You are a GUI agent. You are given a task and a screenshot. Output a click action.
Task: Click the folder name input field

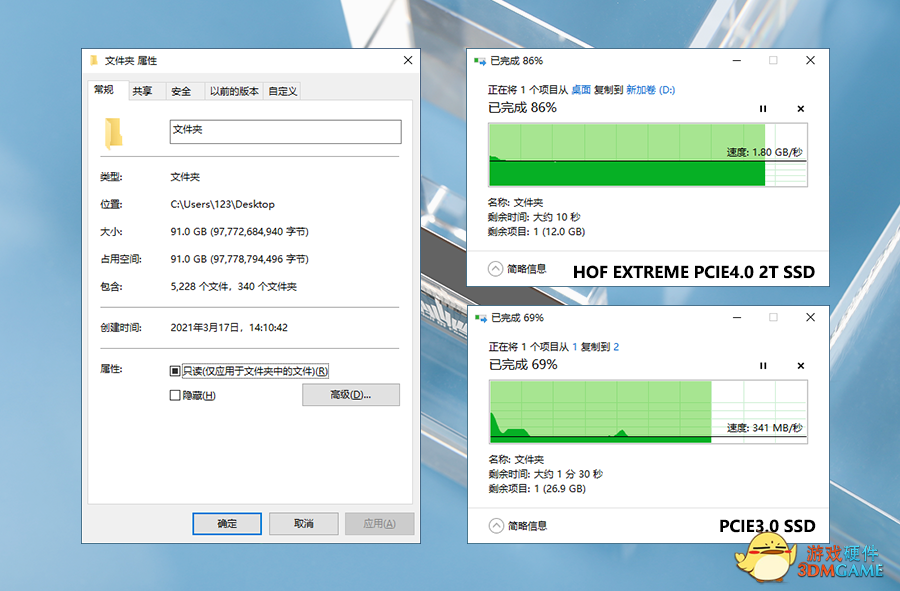point(285,131)
